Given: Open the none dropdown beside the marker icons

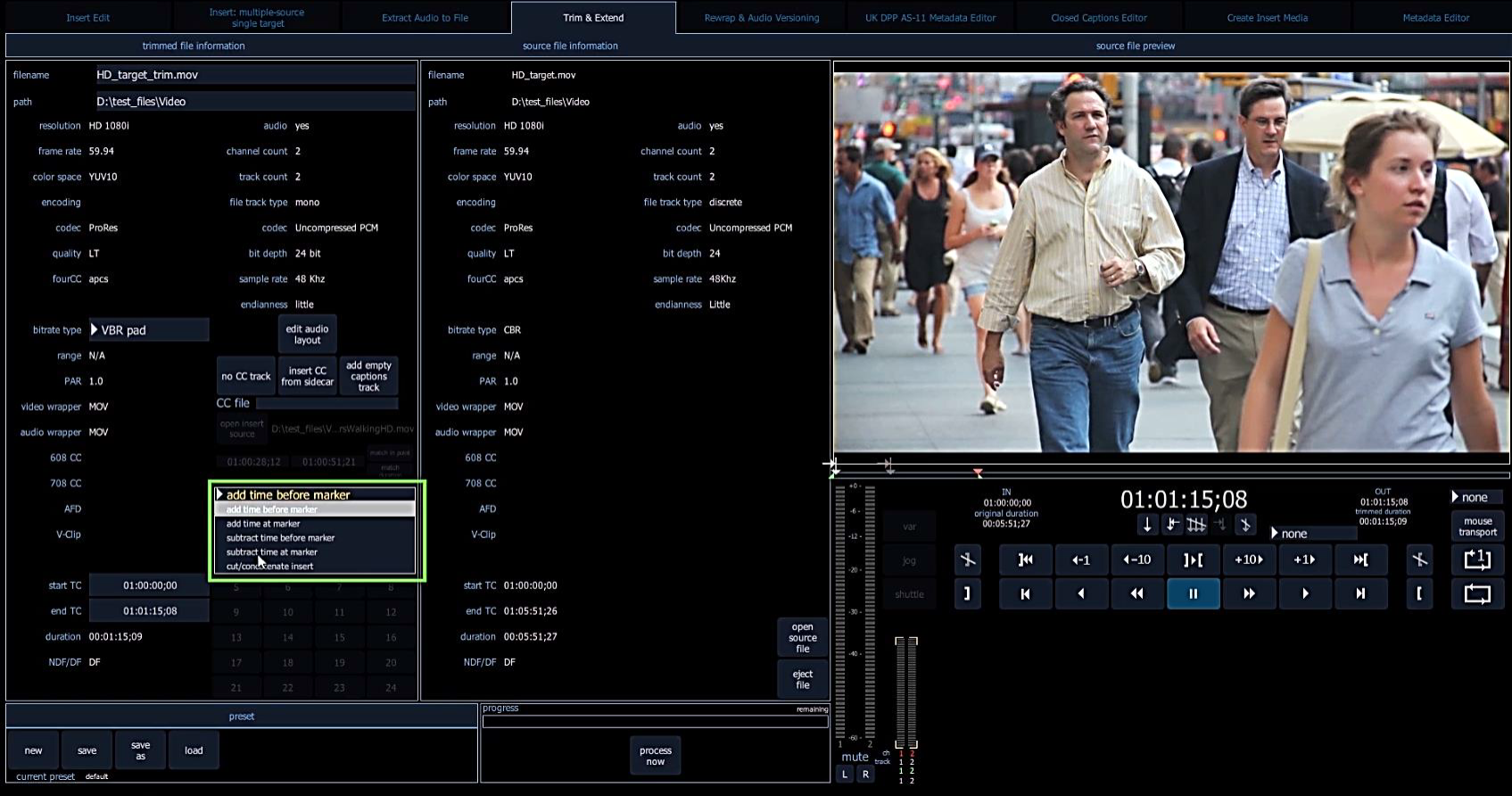Looking at the screenshot, I should tap(1314, 534).
